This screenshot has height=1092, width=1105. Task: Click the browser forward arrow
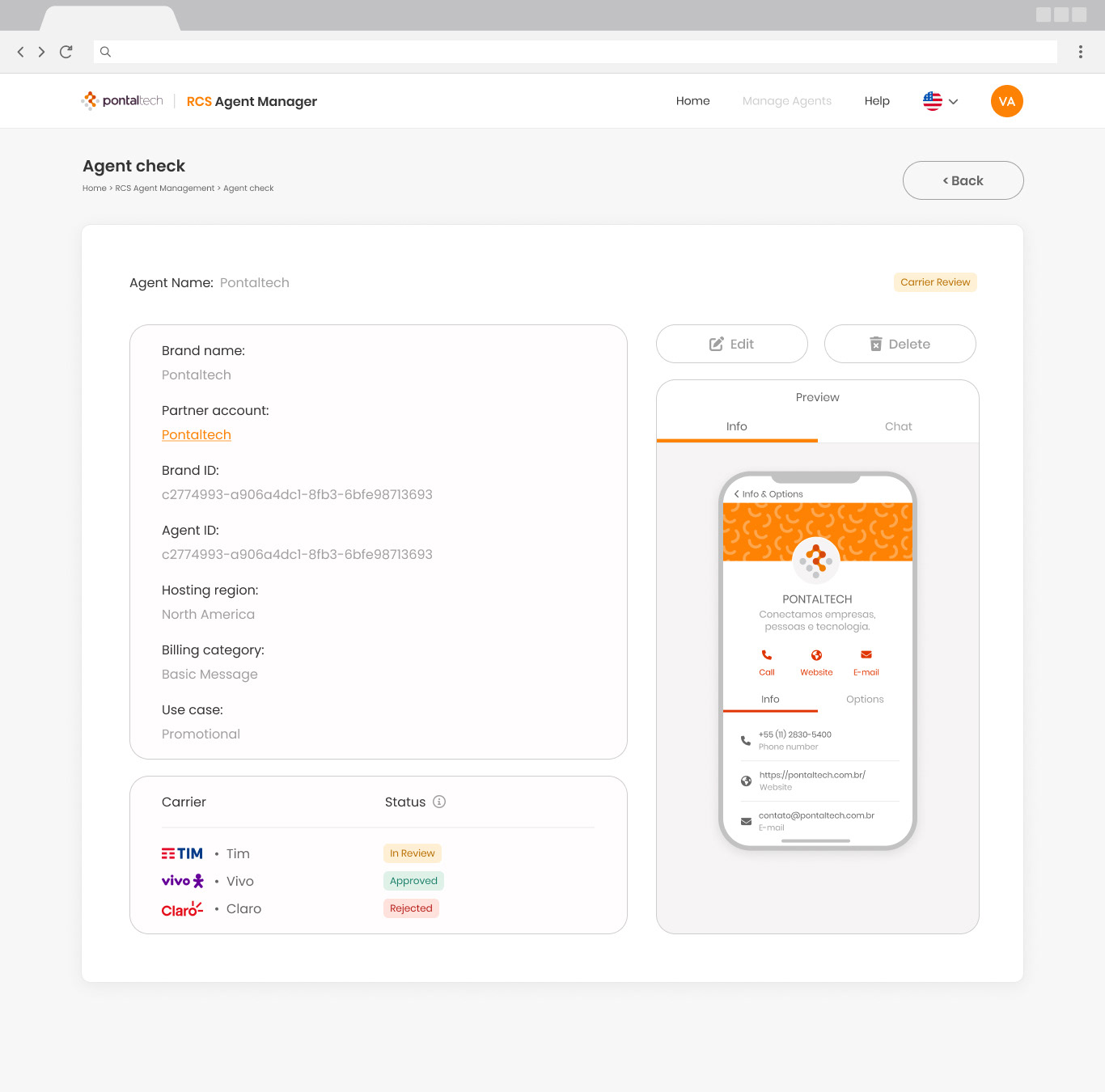click(x=41, y=52)
